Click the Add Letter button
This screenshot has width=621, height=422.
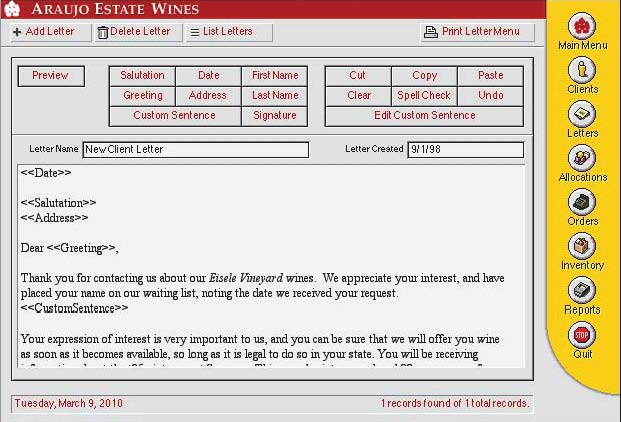pos(50,32)
